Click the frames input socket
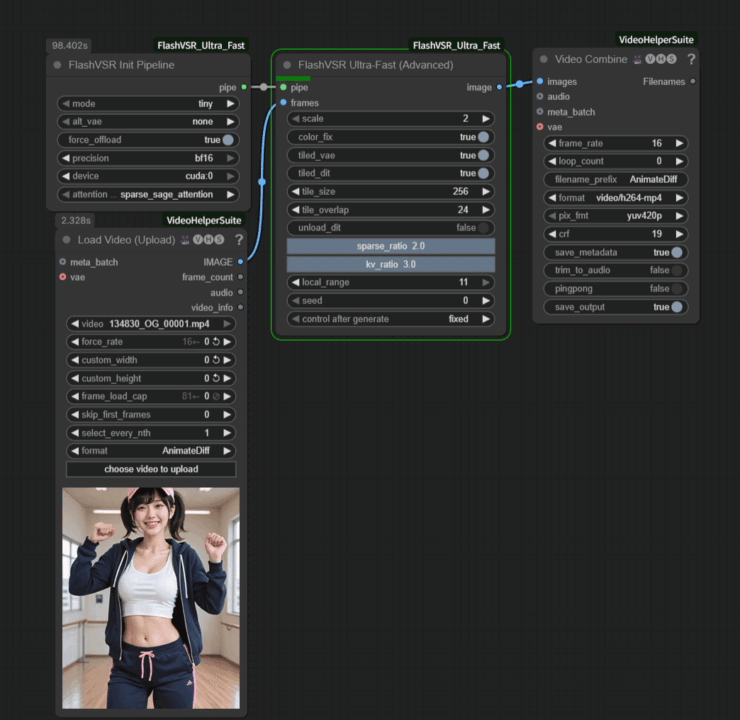 283,102
